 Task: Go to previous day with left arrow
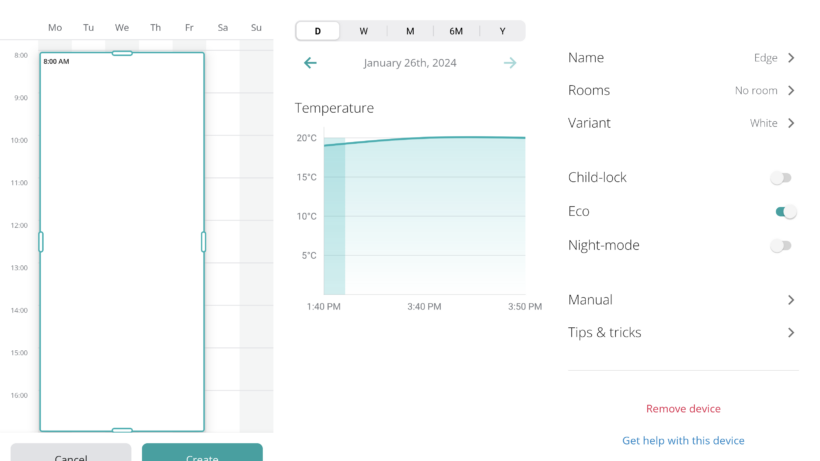point(310,63)
